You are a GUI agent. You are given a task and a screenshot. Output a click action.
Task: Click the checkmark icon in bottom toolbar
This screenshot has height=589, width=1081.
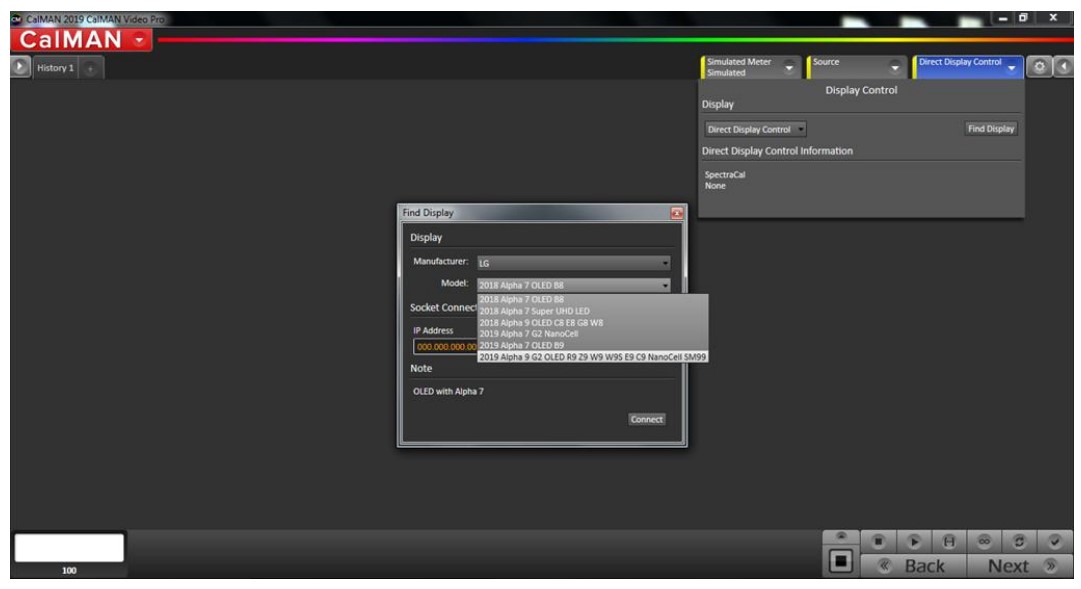1054,541
